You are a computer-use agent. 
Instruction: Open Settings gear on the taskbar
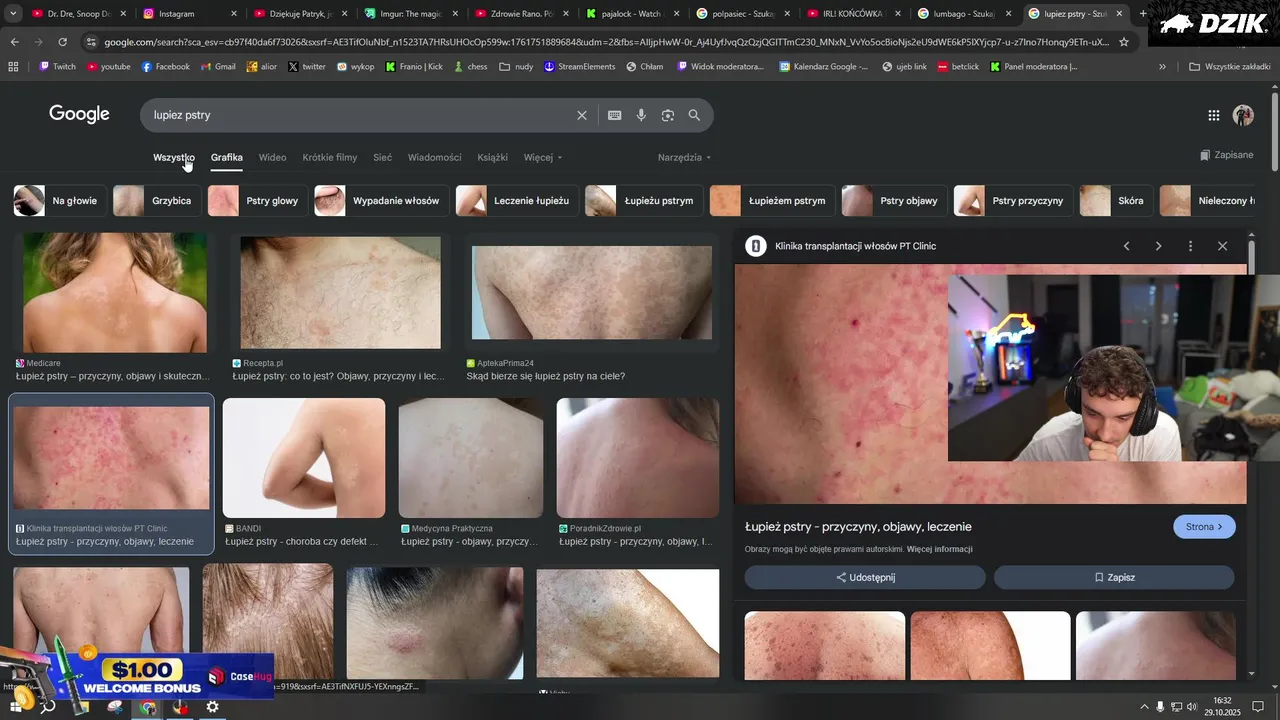(x=212, y=707)
